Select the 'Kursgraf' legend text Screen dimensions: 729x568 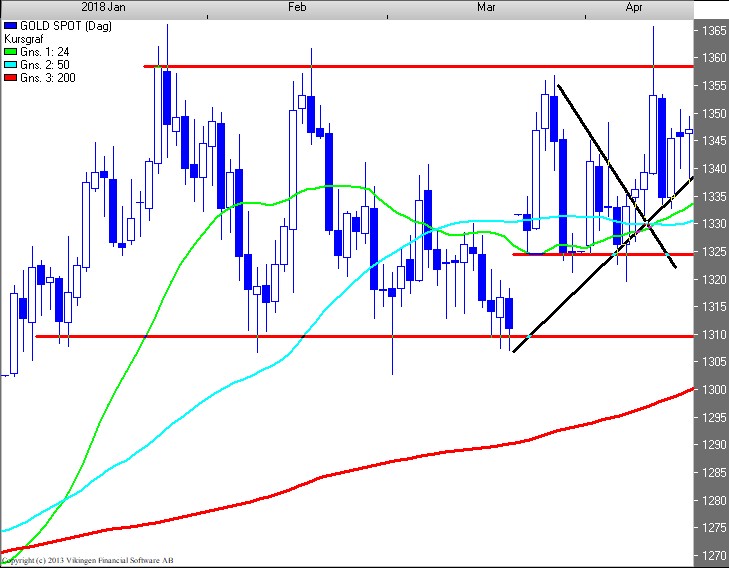coord(23,39)
